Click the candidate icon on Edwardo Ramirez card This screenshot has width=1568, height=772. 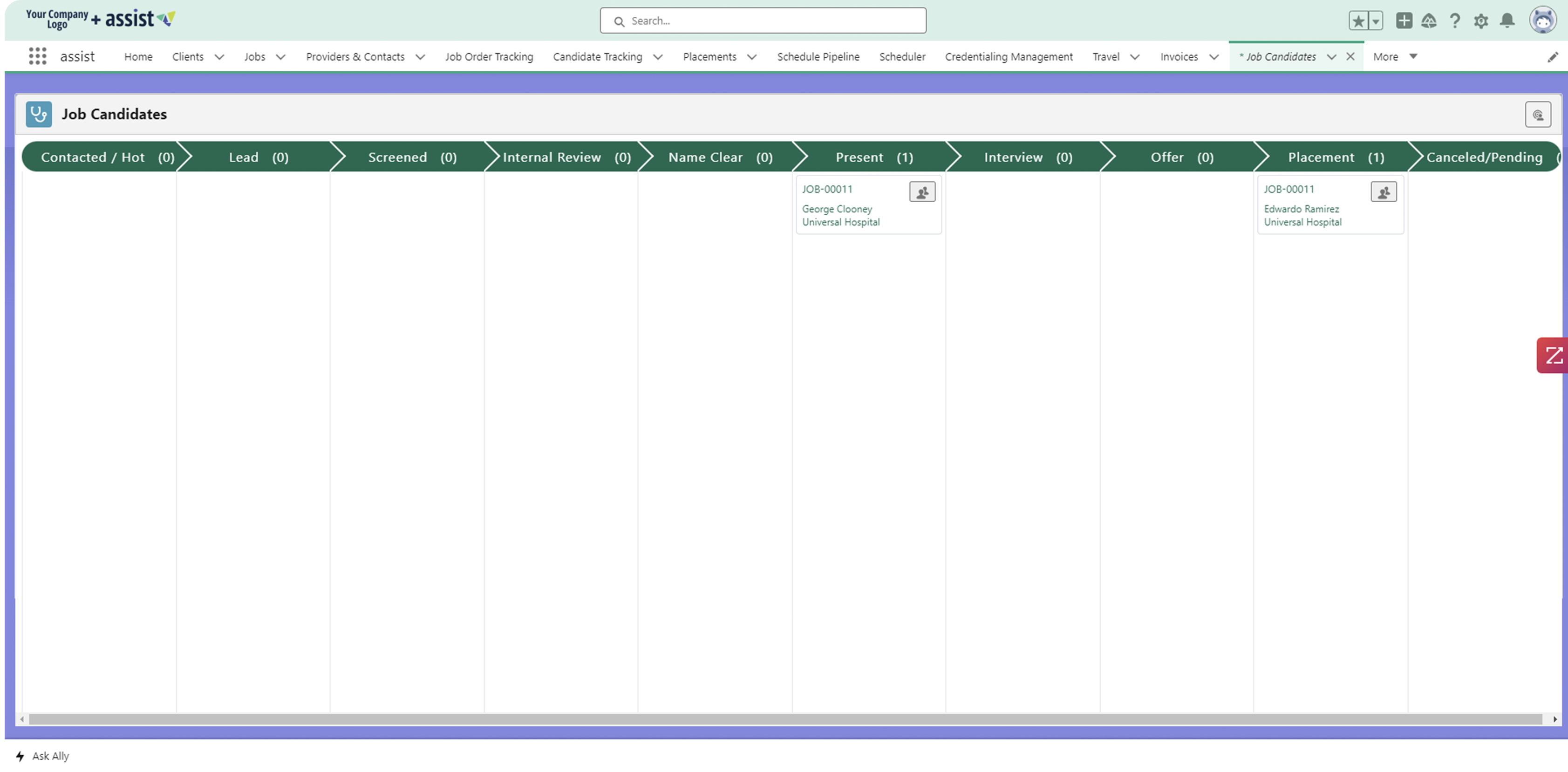point(1384,192)
